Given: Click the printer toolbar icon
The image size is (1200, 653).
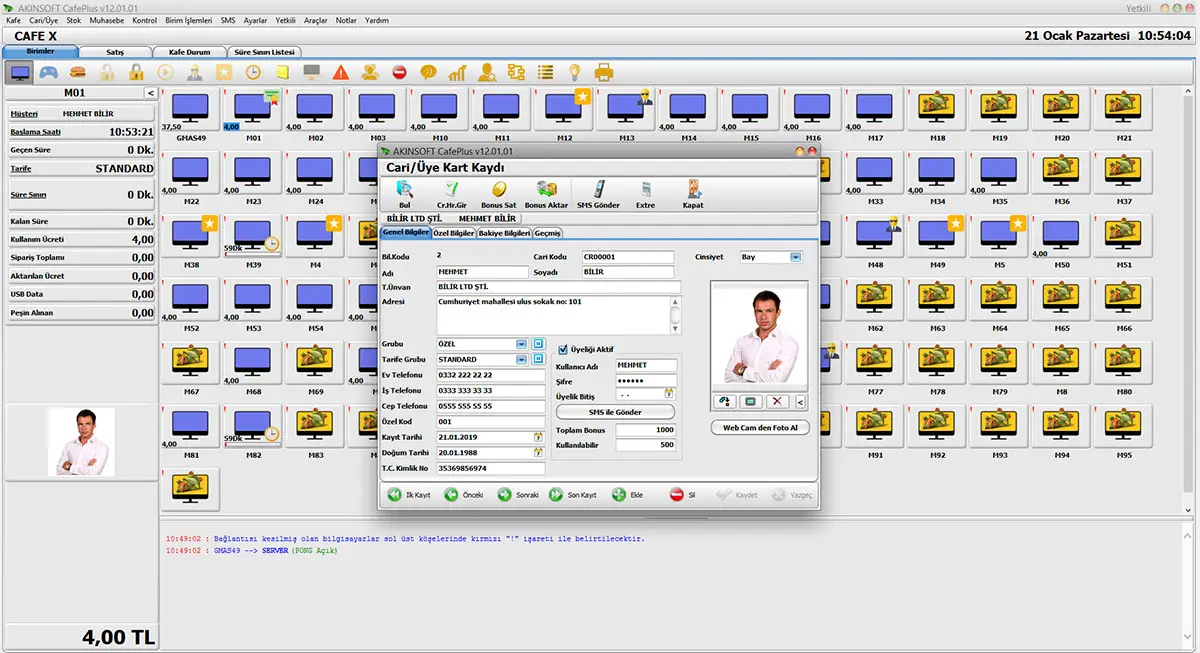Looking at the screenshot, I should point(604,72).
